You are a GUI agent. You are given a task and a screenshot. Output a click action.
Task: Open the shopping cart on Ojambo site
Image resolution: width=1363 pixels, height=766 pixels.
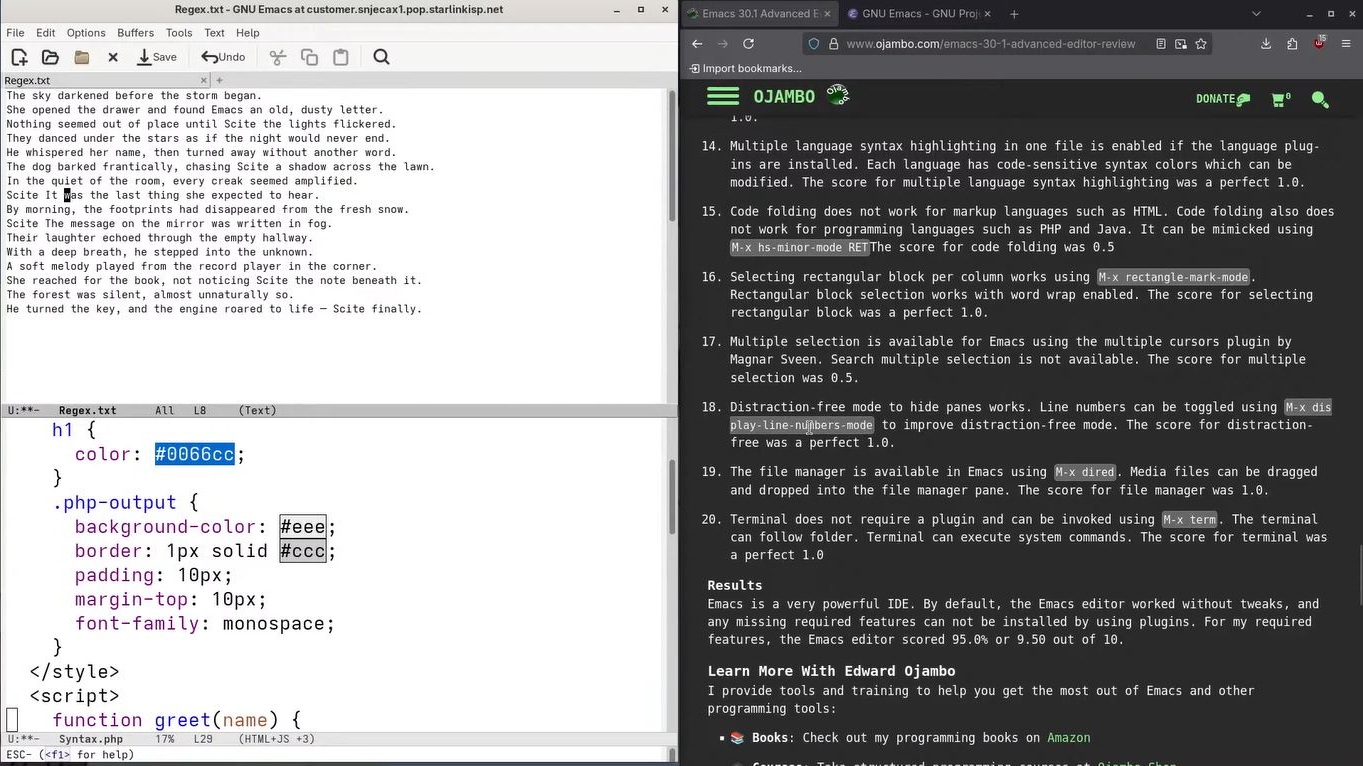coord(1280,99)
